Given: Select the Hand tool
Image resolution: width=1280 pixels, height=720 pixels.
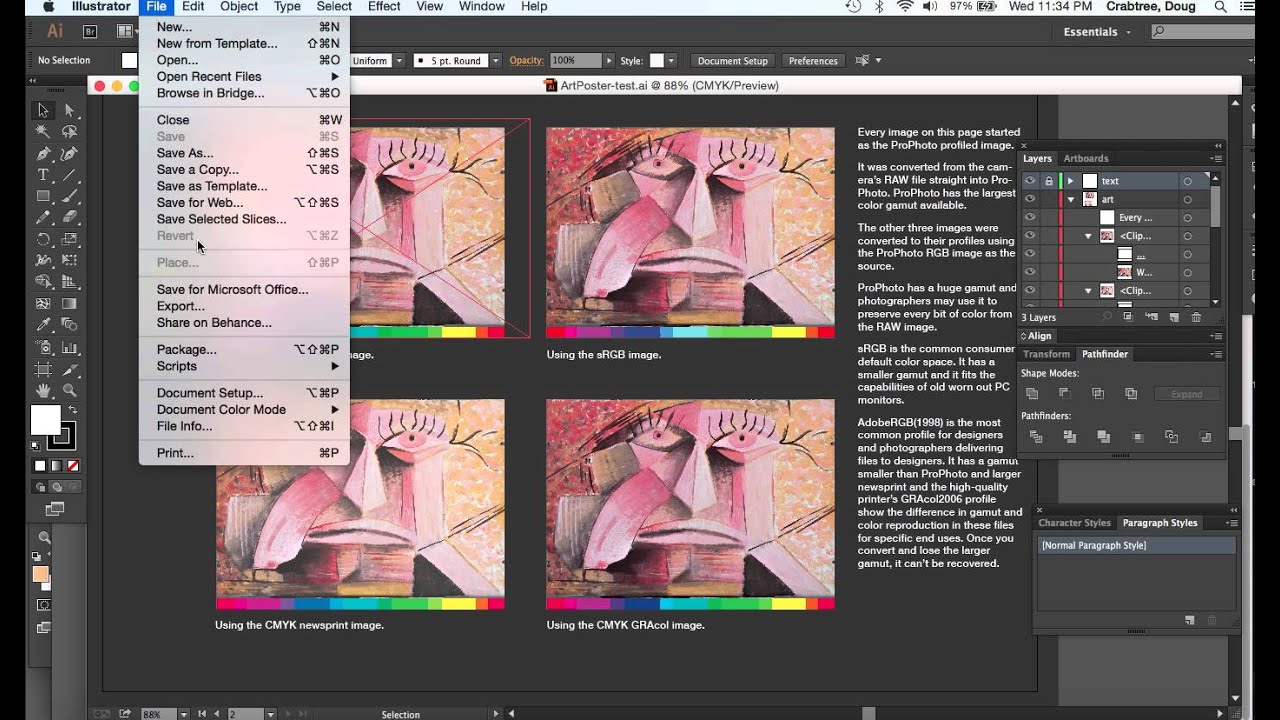Looking at the screenshot, I should click(44, 390).
